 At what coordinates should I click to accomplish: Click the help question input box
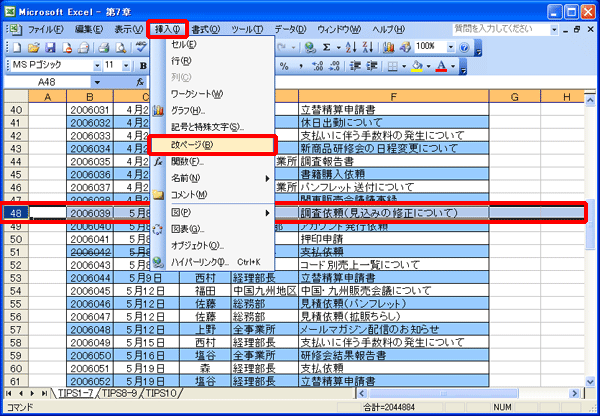(501, 29)
